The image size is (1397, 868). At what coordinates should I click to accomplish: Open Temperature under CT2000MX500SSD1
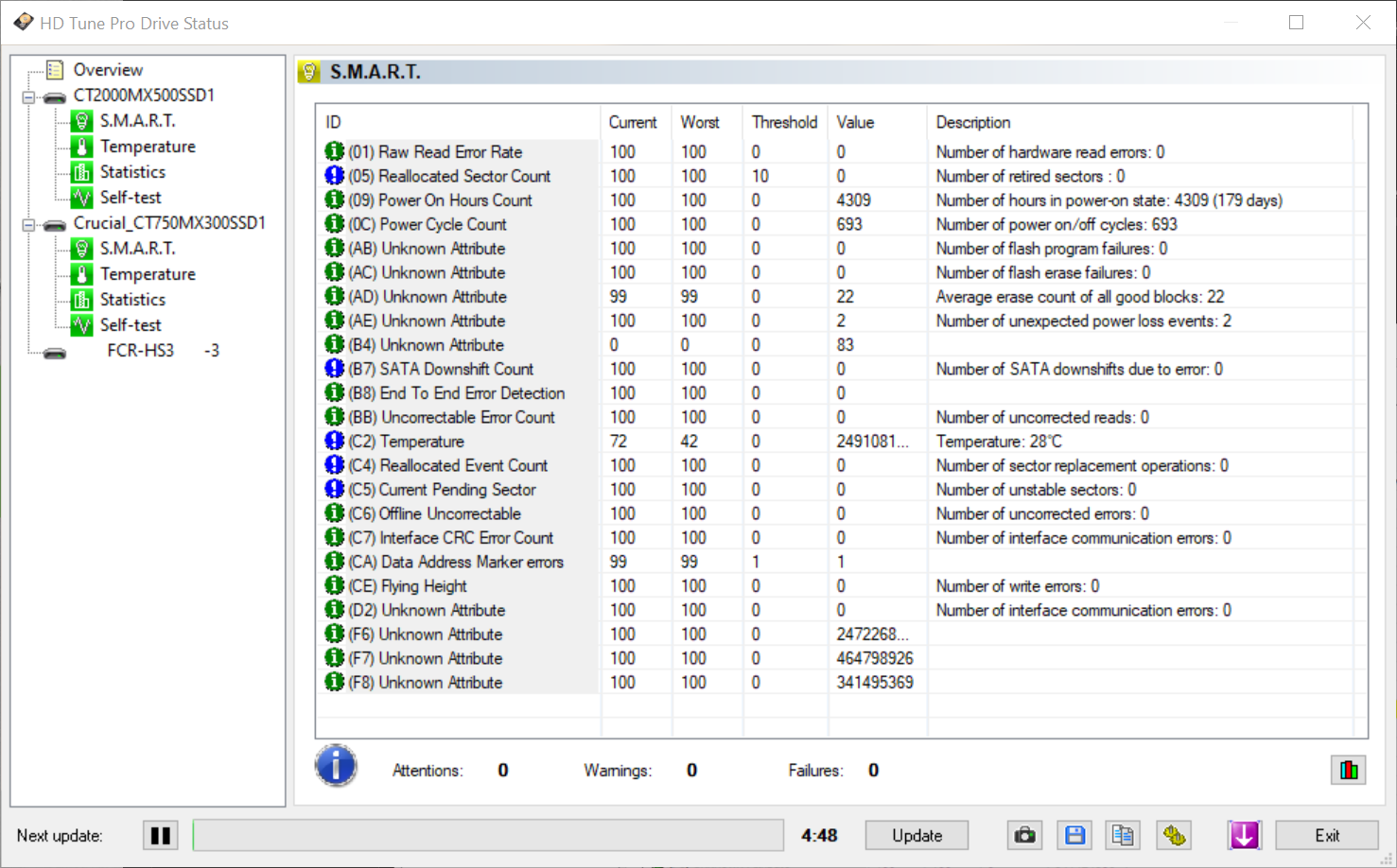pyautogui.click(x=148, y=147)
